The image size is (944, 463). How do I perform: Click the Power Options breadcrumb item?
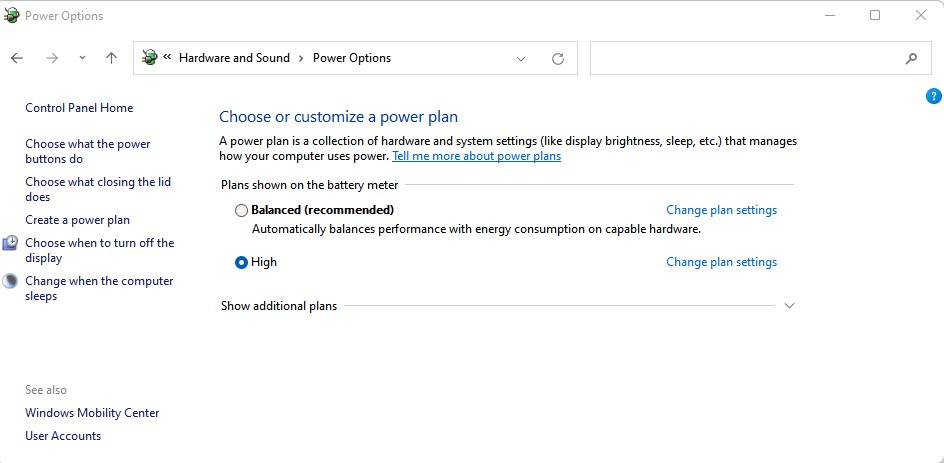coord(352,58)
